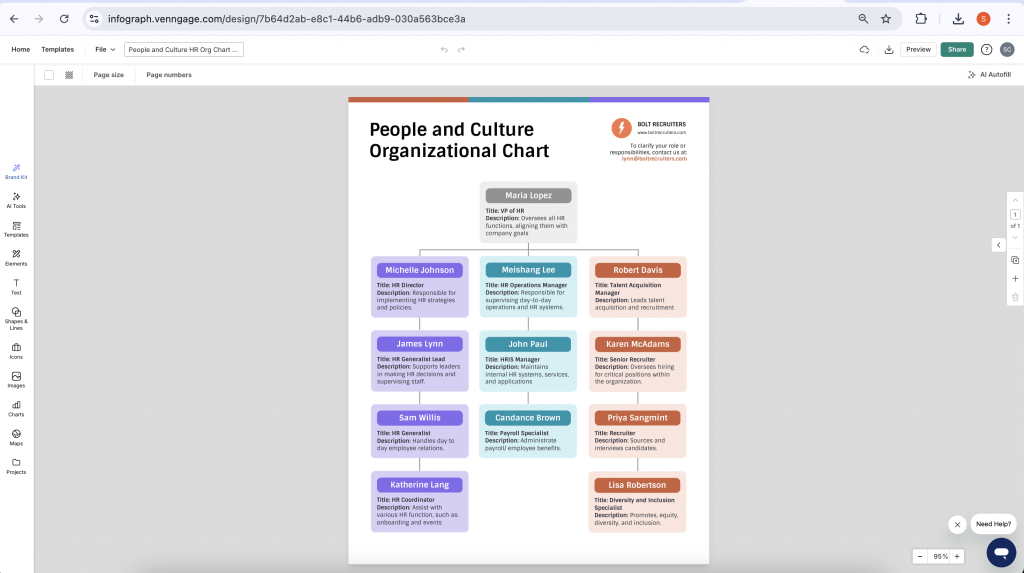Expand the File dropdown menu

105,49
